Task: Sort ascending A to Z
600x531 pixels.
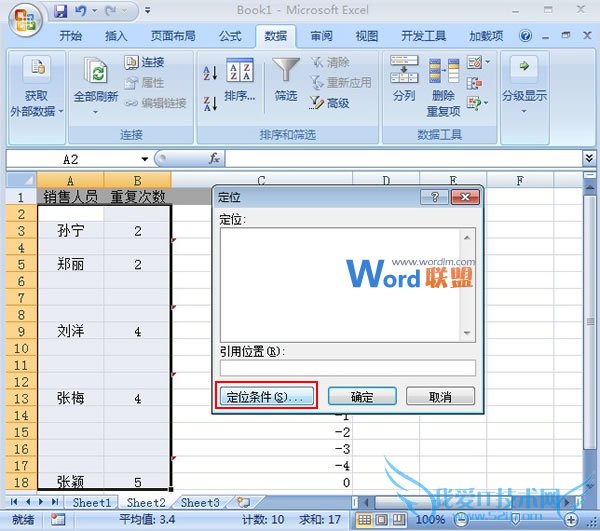Action: pos(210,73)
